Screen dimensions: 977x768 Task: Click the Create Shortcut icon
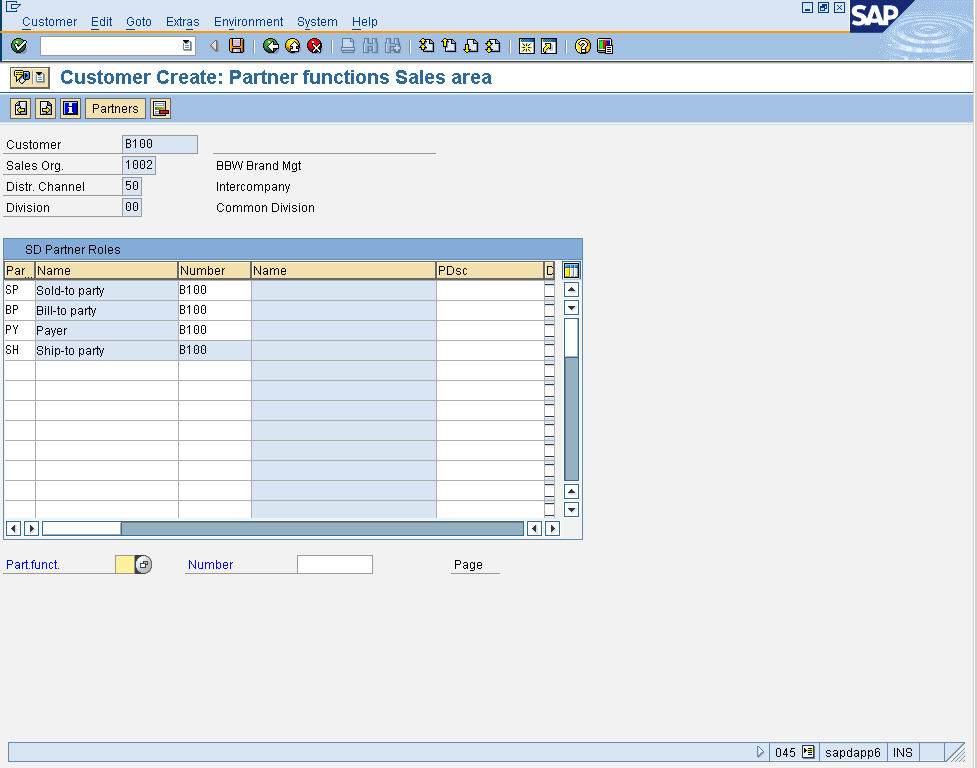pyautogui.click(x=549, y=46)
